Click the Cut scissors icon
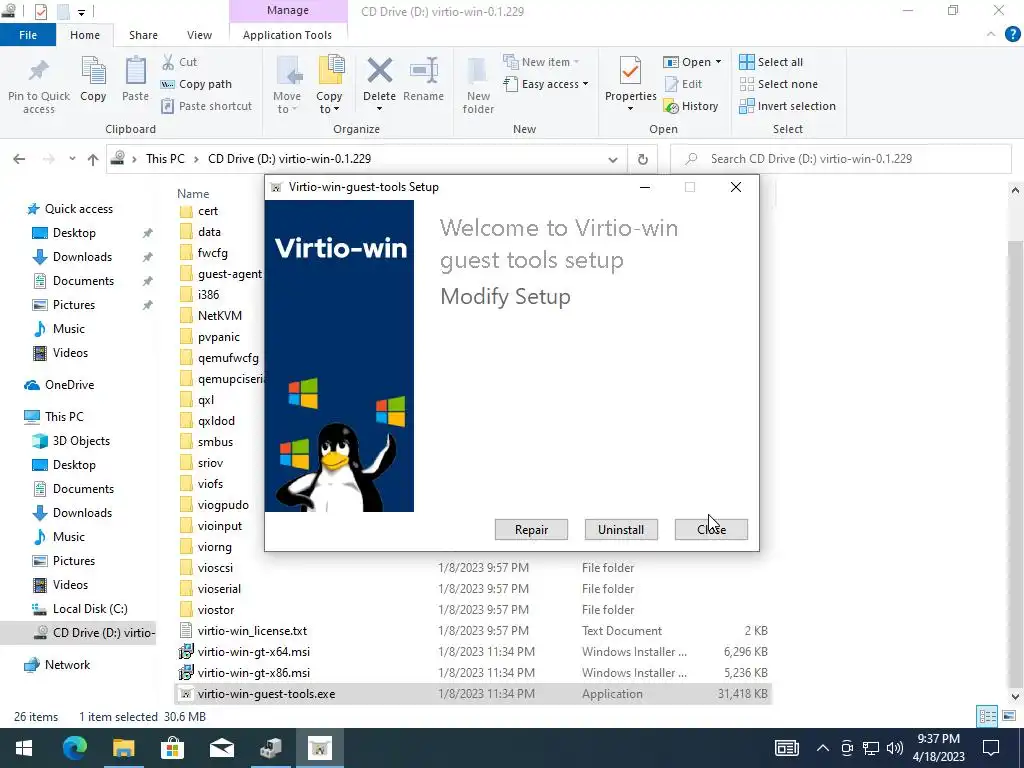The height and width of the screenshot is (768, 1024). tap(168, 62)
